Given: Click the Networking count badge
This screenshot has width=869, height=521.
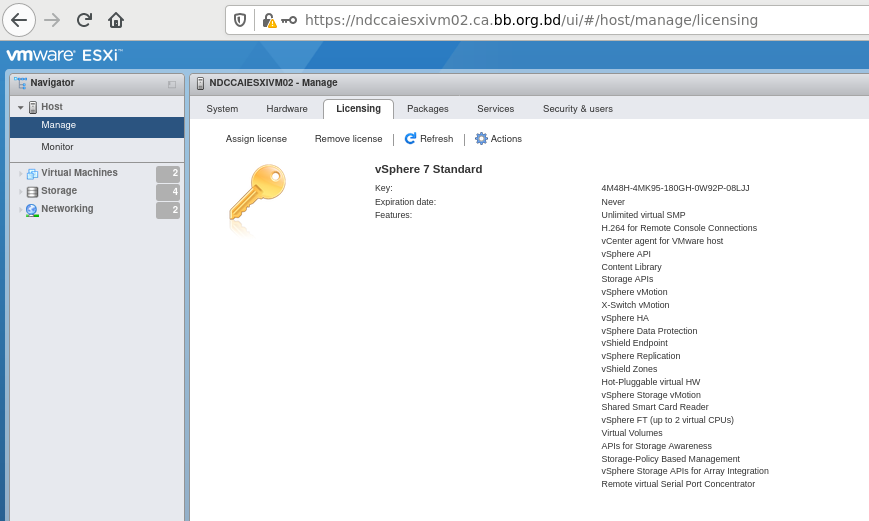Looking at the screenshot, I should coord(168,210).
